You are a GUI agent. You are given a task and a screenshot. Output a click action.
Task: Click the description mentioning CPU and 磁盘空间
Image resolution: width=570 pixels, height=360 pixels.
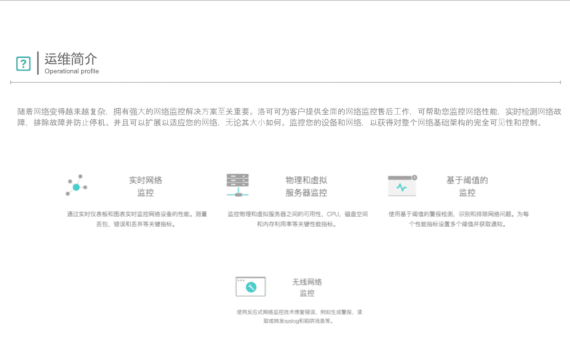(298, 219)
